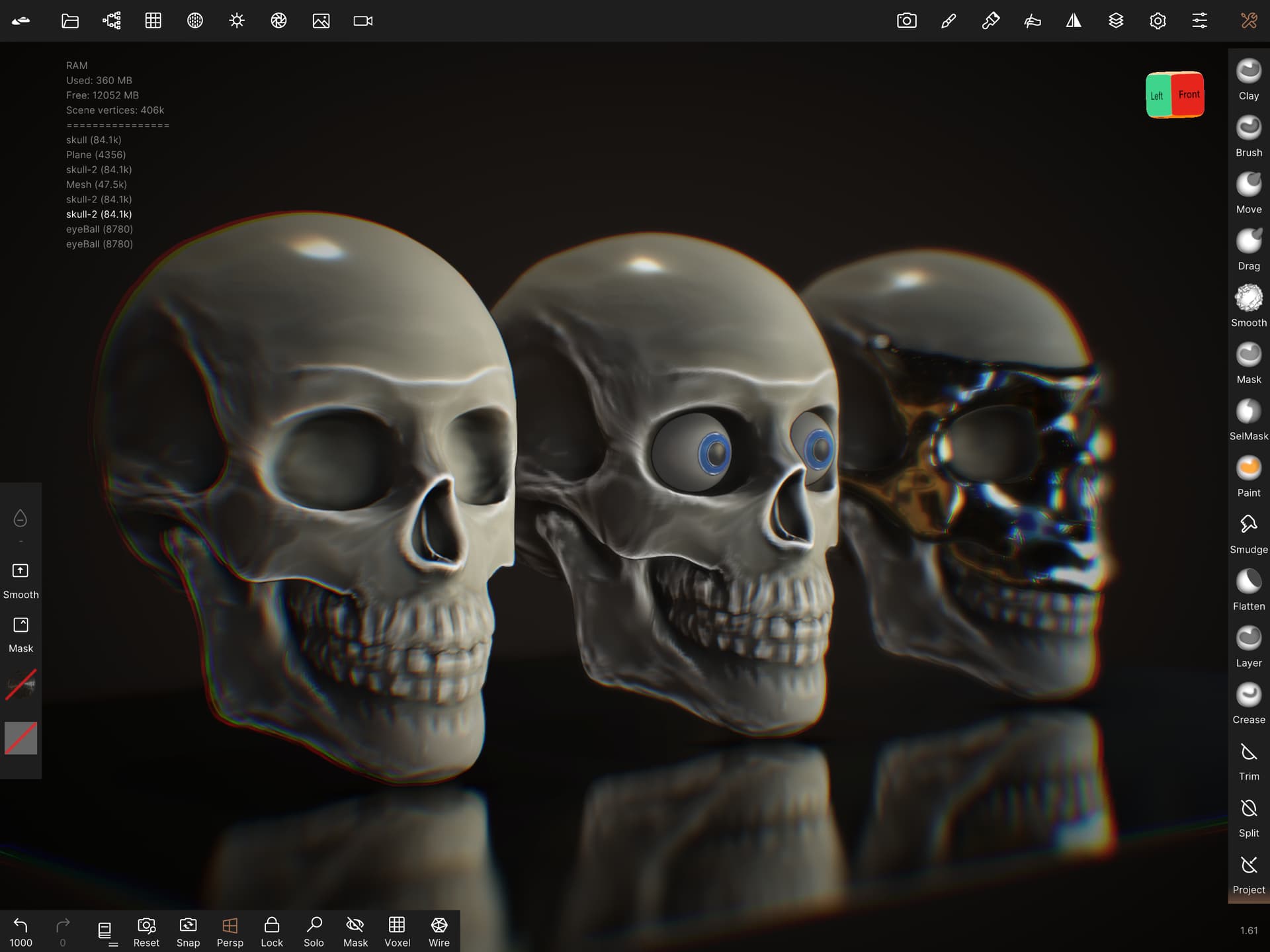The width and height of the screenshot is (1270, 952).
Task: Open the lighting sun menu
Action: click(x=237, y=21)
